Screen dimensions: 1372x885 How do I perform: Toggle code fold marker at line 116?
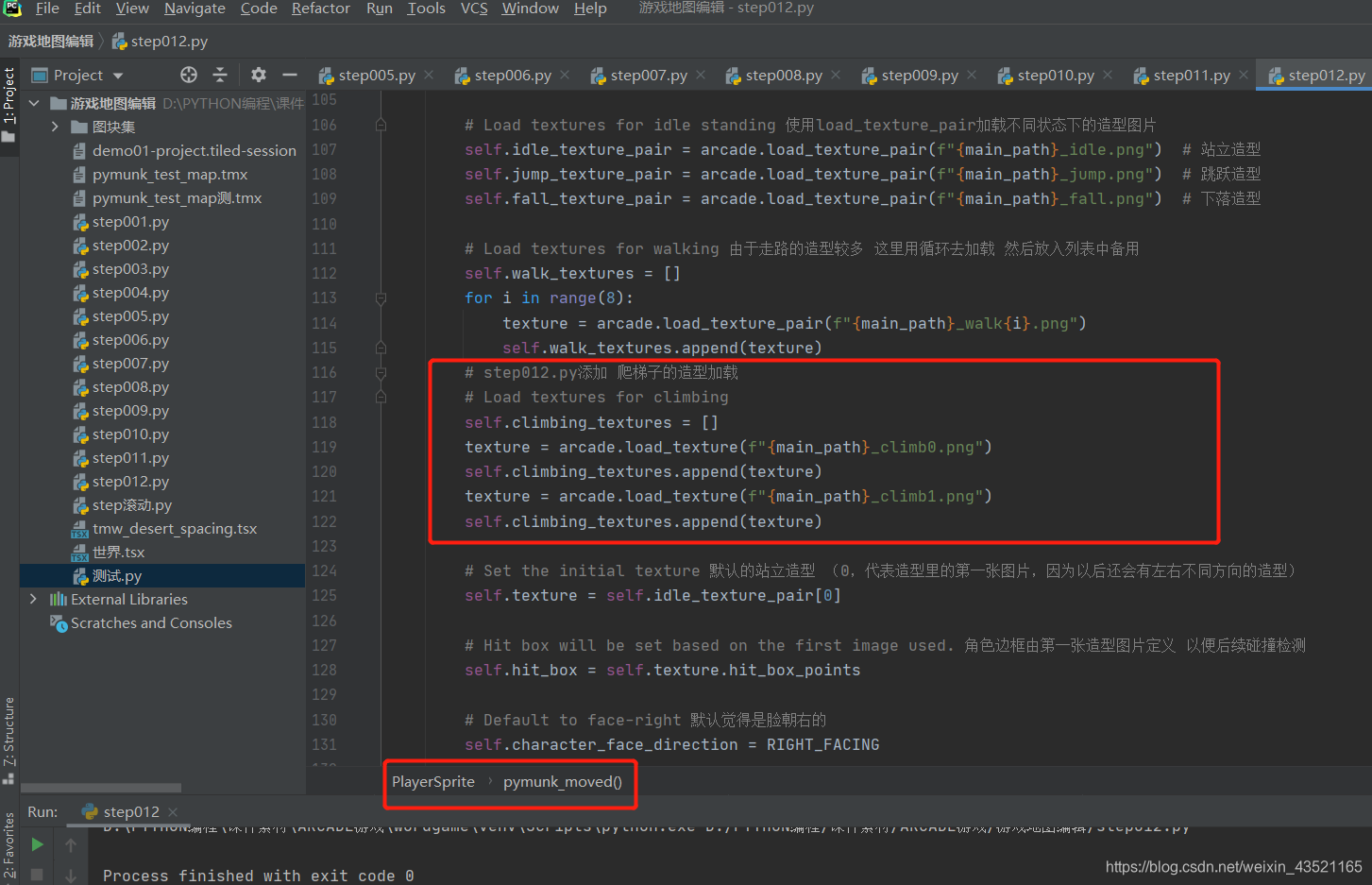pyautogui.click(x=381, y=372)
